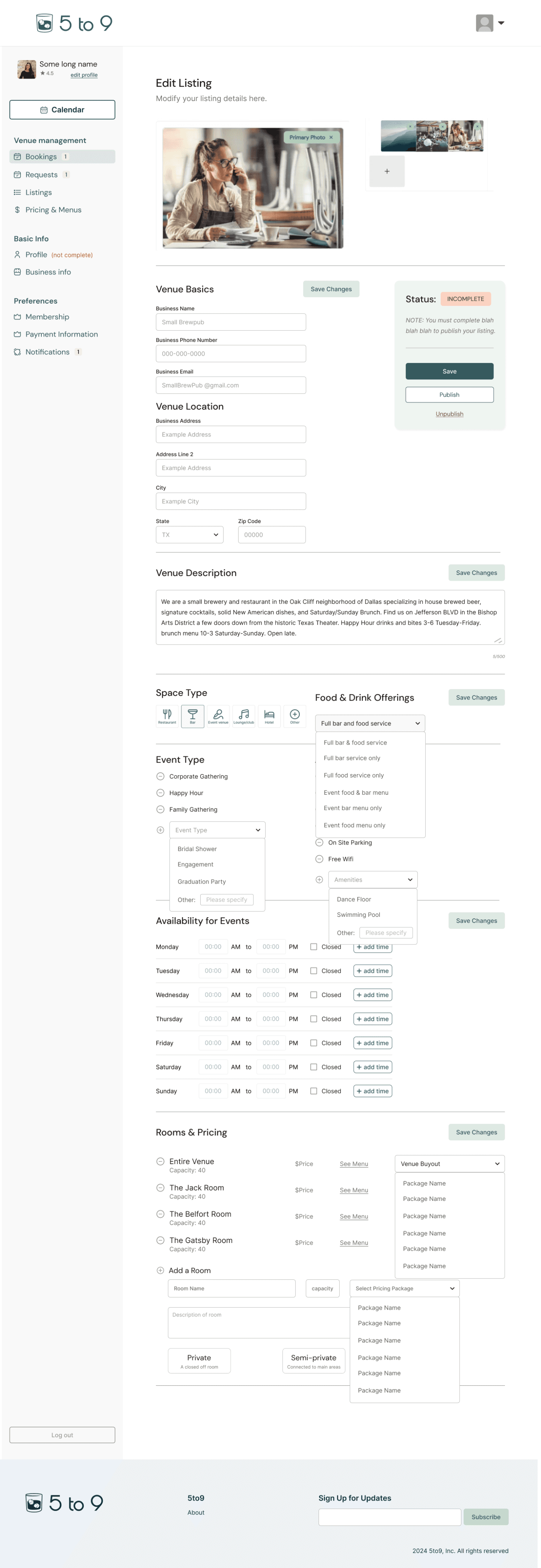This screenshot has height=1568, width=541.
Task: Toggle the Event Type dropdown
Action: pyautogui.click(x=217, y=830)
